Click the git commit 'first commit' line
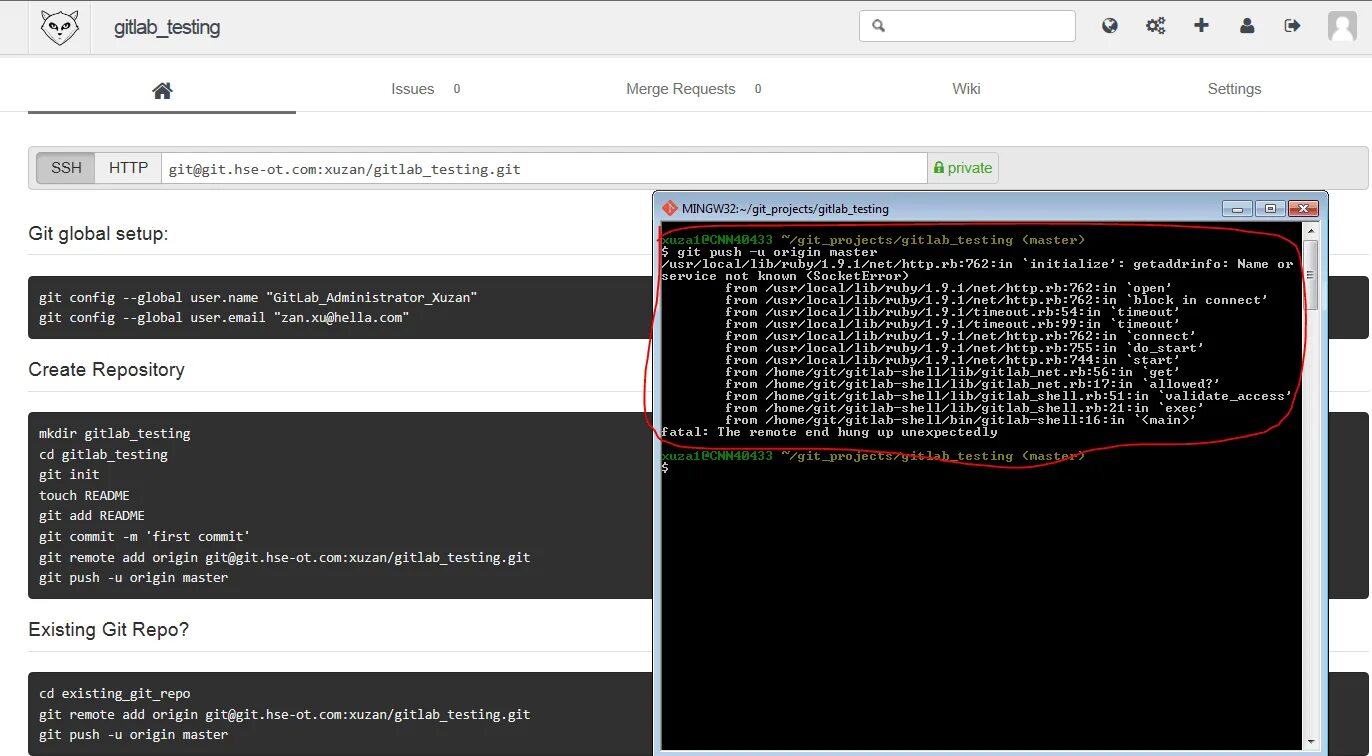 point(144,537)
